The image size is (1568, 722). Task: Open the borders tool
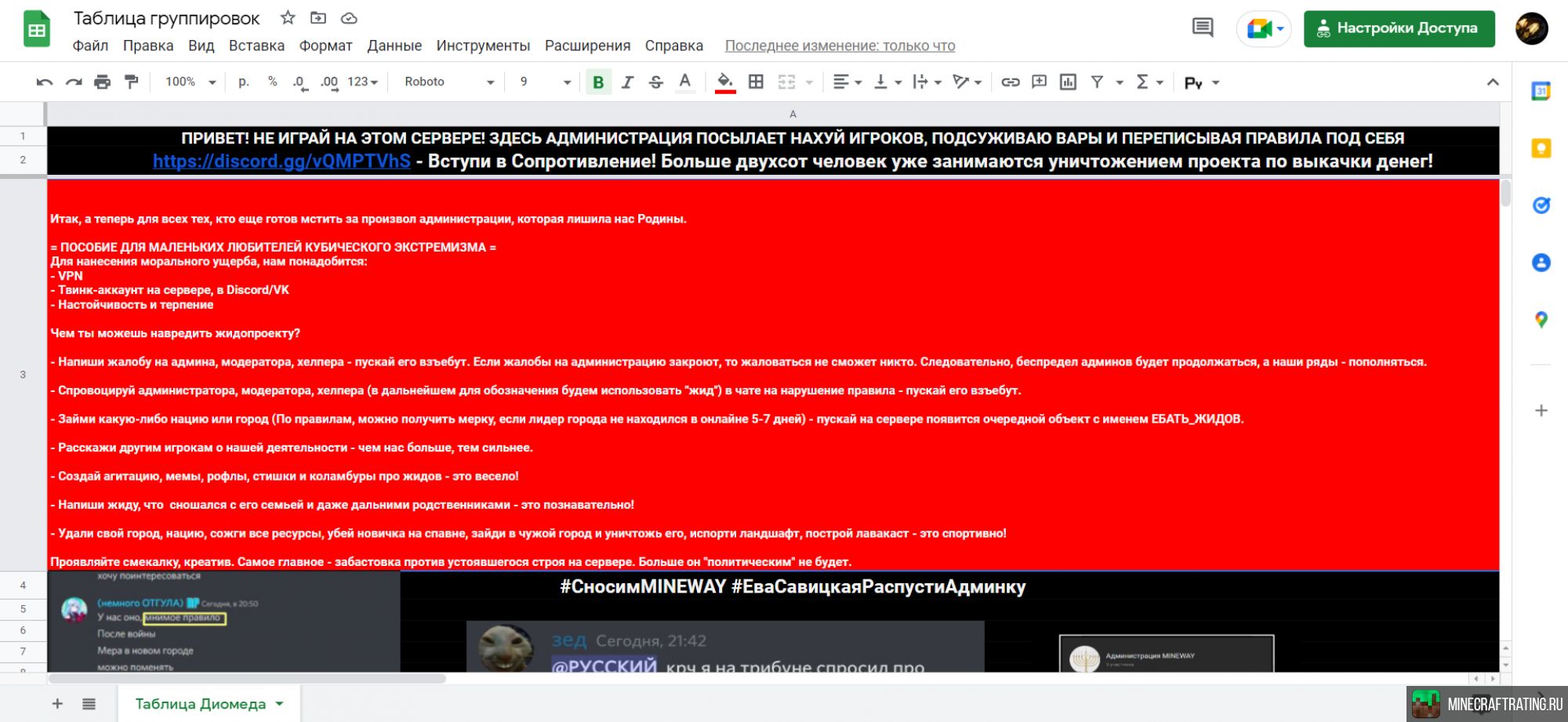click(756, 82)
